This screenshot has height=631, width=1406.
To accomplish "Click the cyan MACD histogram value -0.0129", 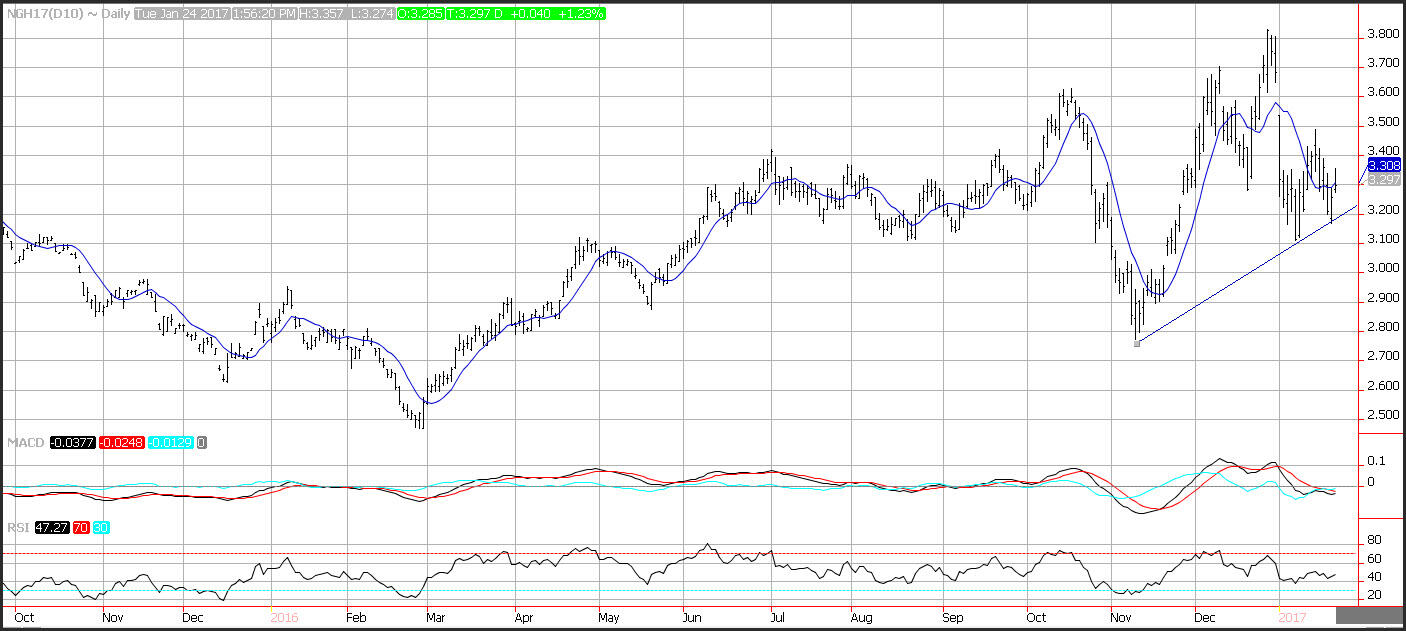I will click(x=172, y=442).
